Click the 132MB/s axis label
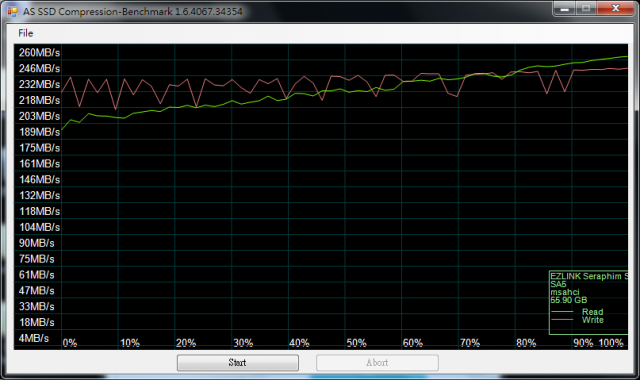The height and width of the screenshot is (380, 640). pyautogui.click(x=39, y=196)
